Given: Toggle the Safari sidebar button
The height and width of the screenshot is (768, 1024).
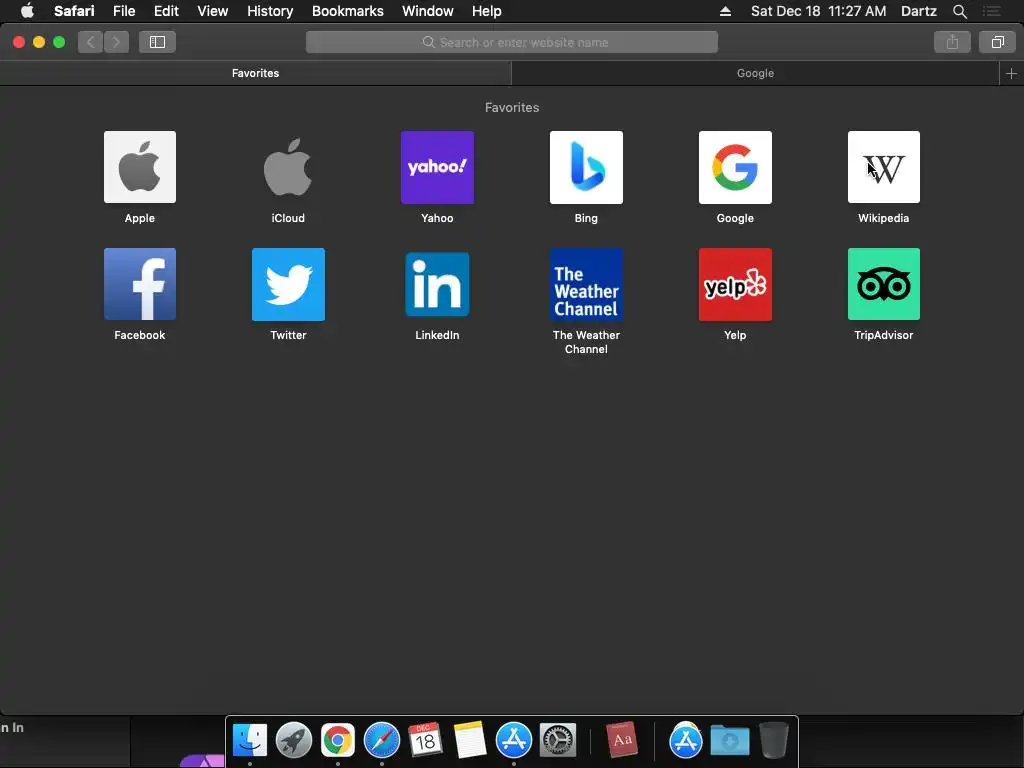Looking at the screenshot, I should pos(157,42).
